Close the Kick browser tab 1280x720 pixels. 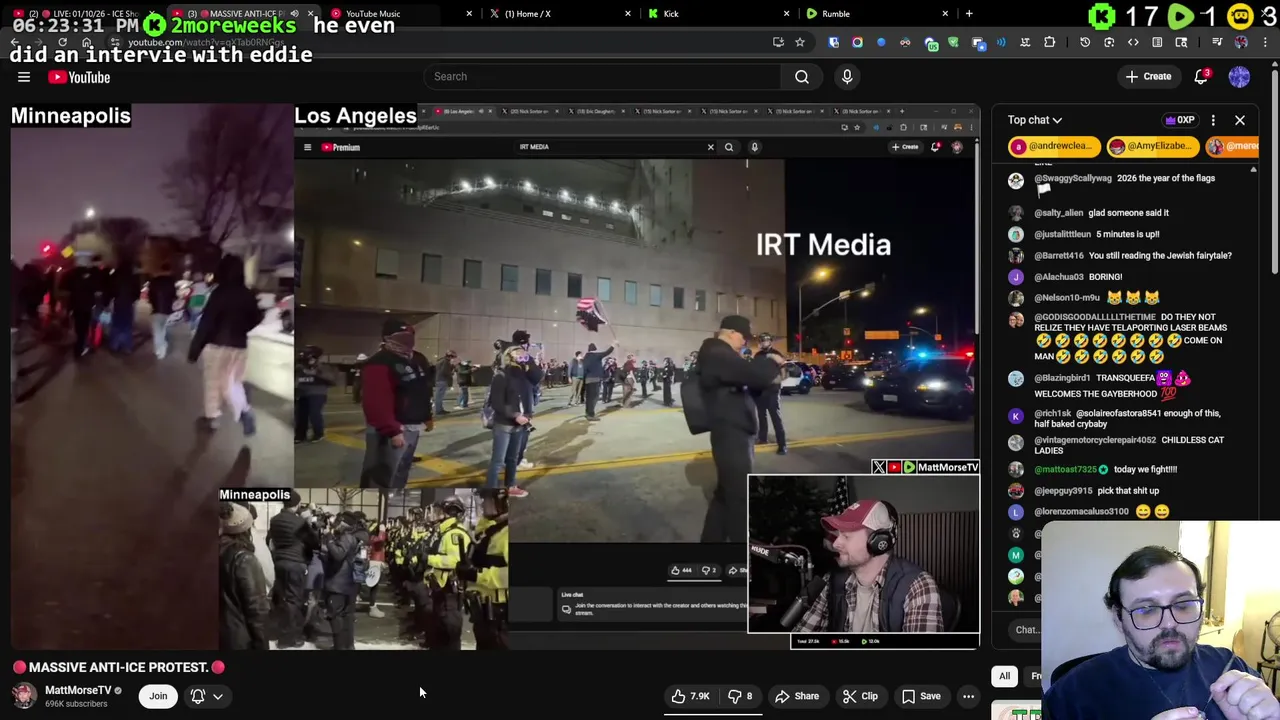(786, 14)
